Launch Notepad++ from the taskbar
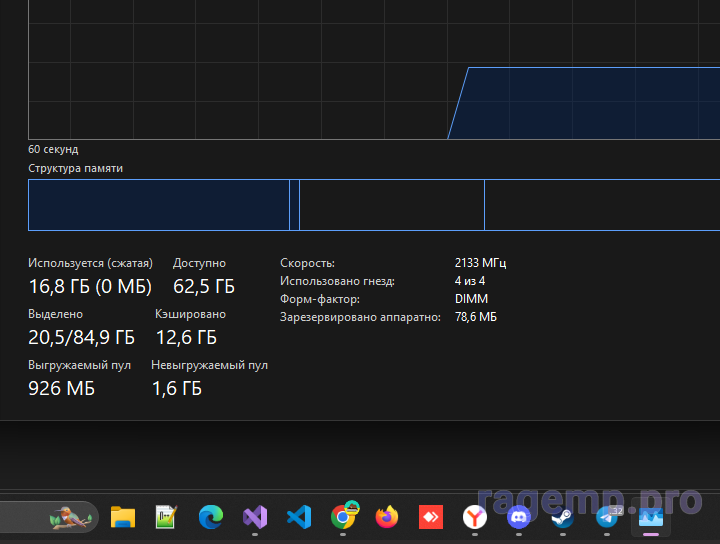The width and height of the screenshot is (720, 544). pos(166,517)
